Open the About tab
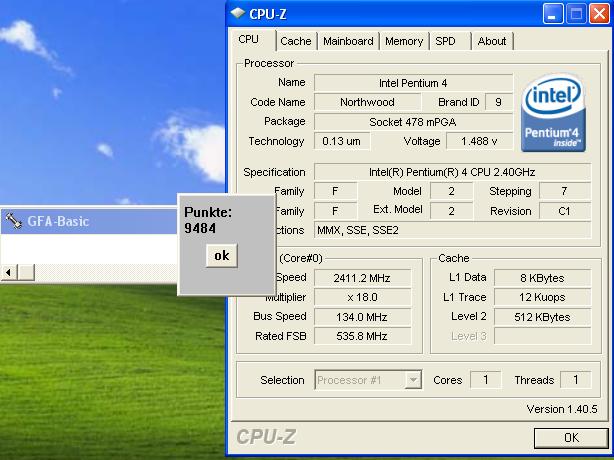Viewport: 614px width, 460px height. point(492,41)
